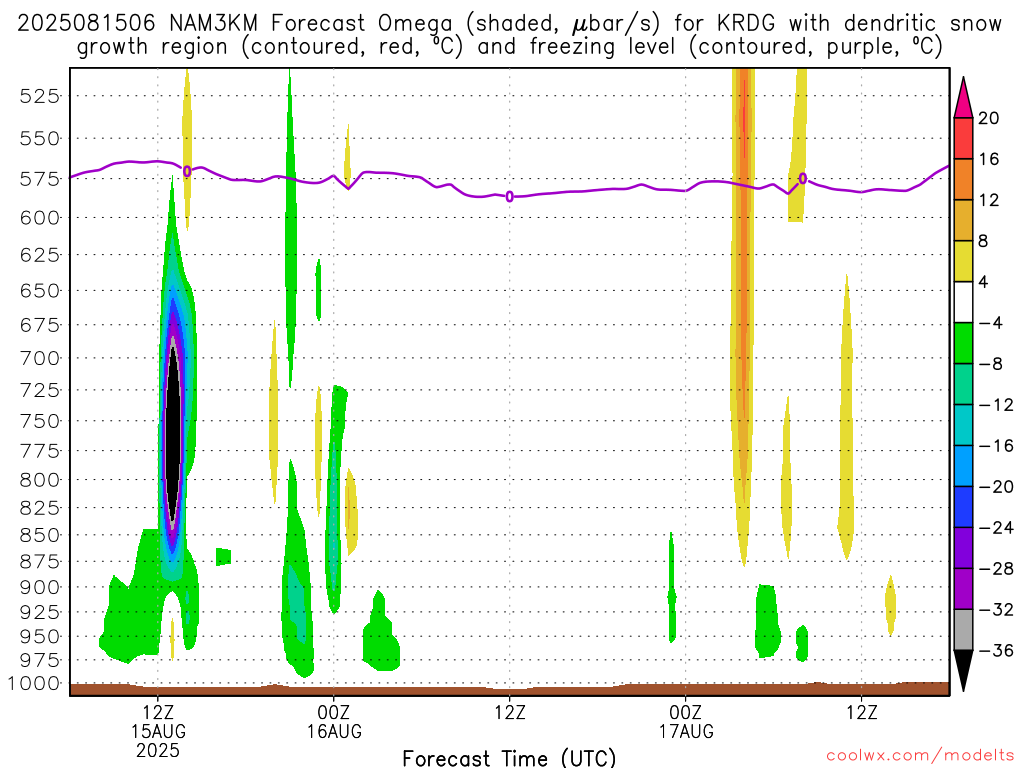Click the yellow 4-8 colorbar segment
The height and width of the screenshot is (768, 1024).
click(x=963, y=261)
